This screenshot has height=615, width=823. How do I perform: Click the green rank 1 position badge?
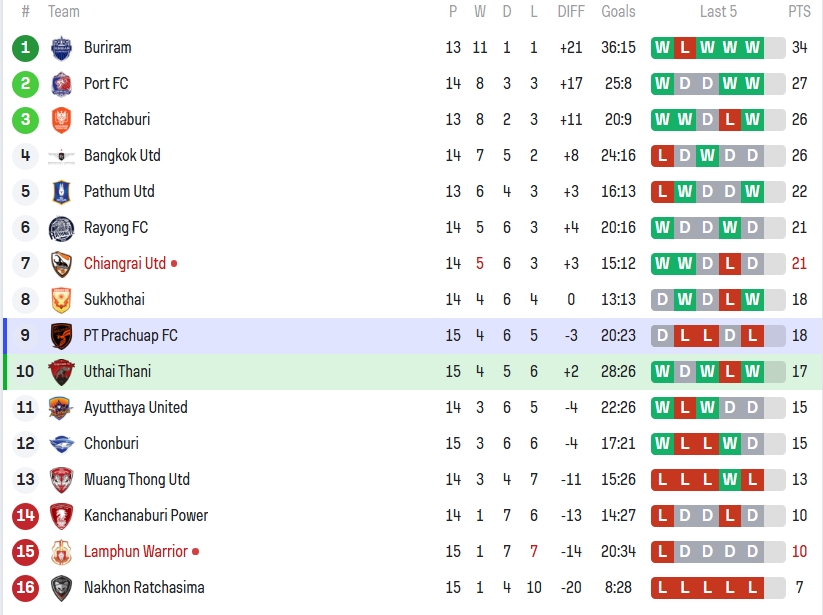click(25, 48)
